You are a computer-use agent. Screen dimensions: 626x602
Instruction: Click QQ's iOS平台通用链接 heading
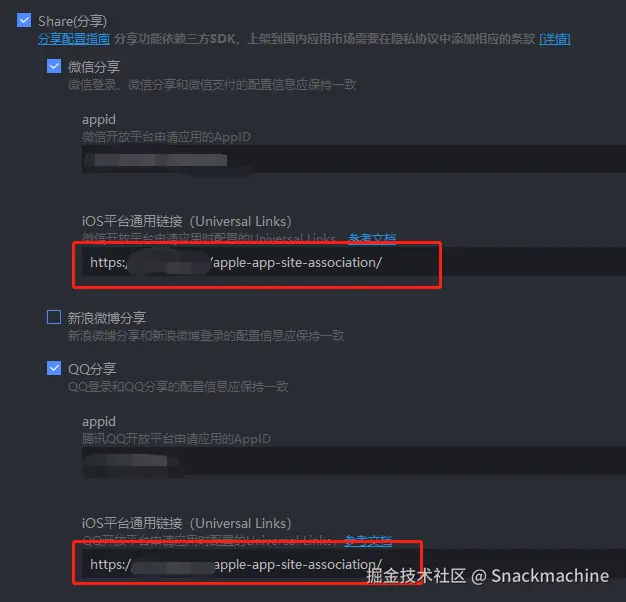[187, 523]
